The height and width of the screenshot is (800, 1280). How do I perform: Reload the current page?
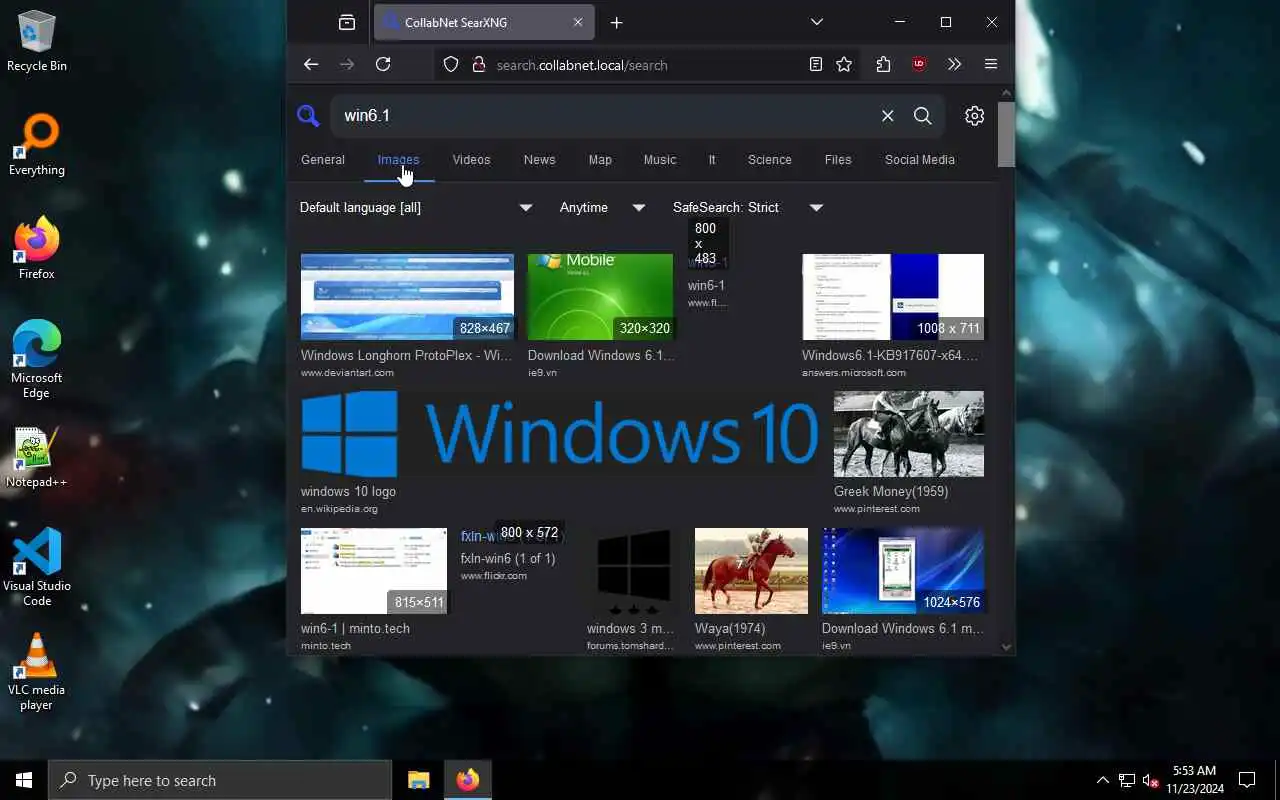pyautogui.click(x=383, y=64)
